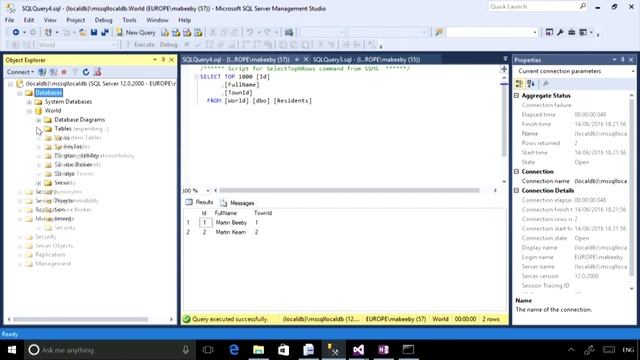The width and height of the screenshot is (640, 360).
Task: Collapse the Connection Details category
Action: [516, 191]
